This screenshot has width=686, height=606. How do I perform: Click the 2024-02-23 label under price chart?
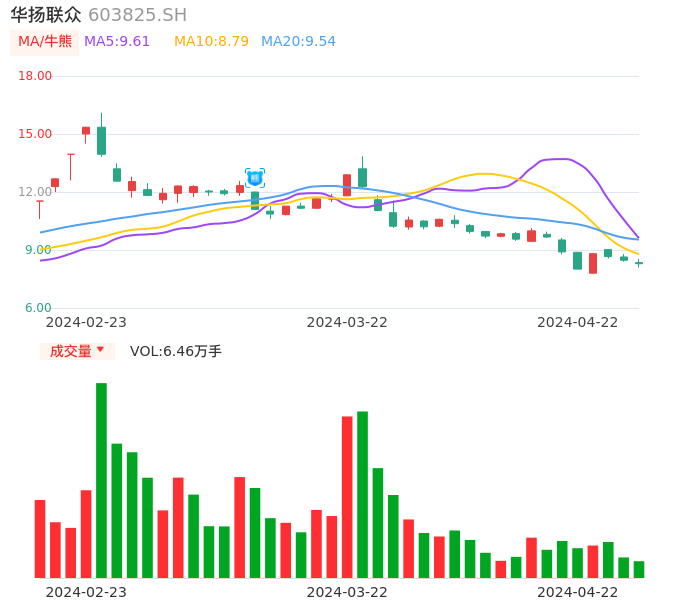pyautogui.click(x=86, y=322)
